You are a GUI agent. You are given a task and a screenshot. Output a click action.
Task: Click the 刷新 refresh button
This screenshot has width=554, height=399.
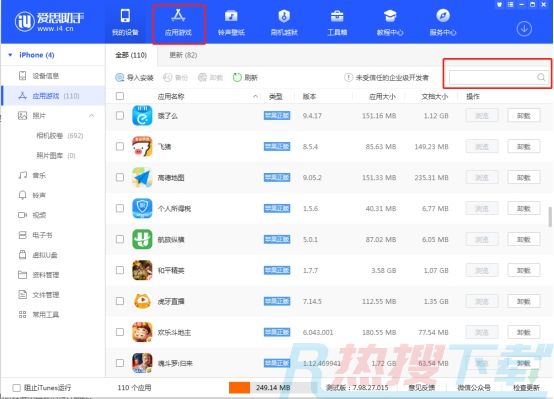click(x=245, y=77)
